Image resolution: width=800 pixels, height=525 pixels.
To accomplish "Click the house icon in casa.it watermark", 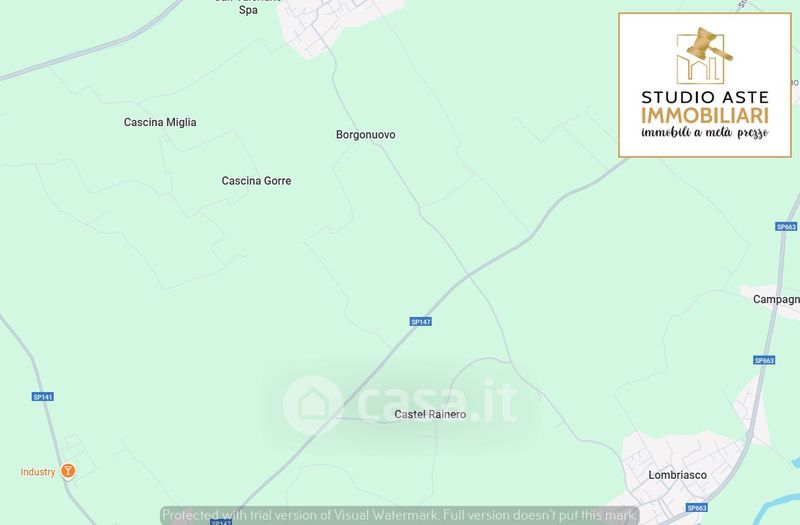I will [313, 405].
